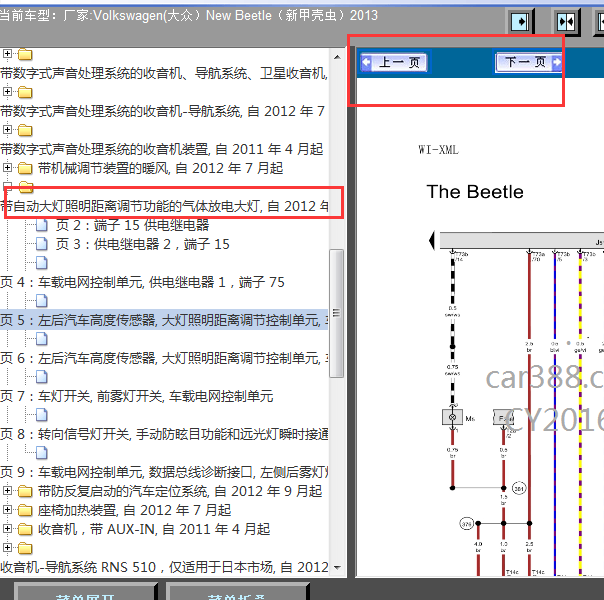The height and width of the screenshot is (600, 604).
Task: Click folder icon of 带机械调节装置的暖风
Action: click(25, 168)
